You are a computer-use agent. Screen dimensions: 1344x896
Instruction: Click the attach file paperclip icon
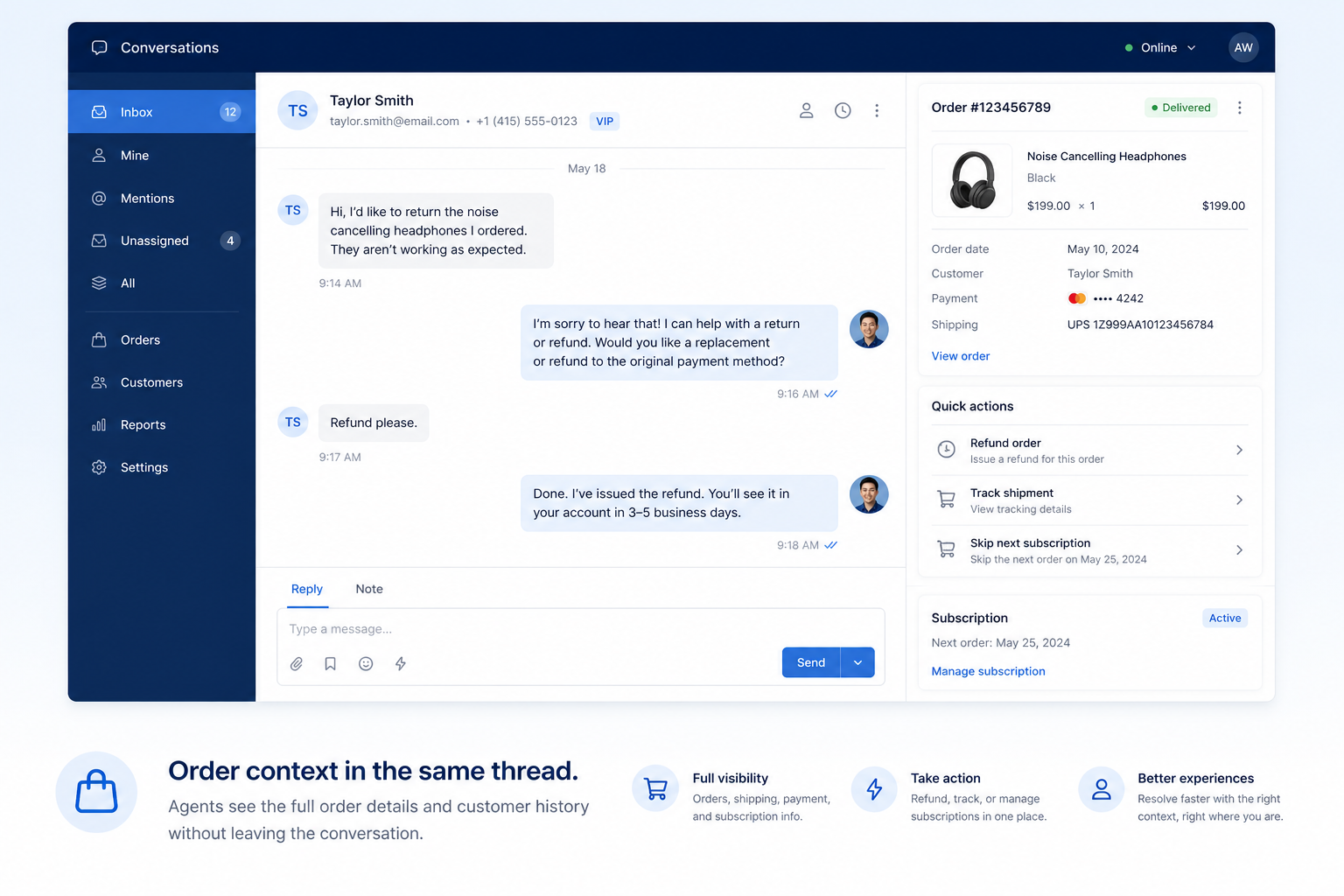tap(297, 663)
